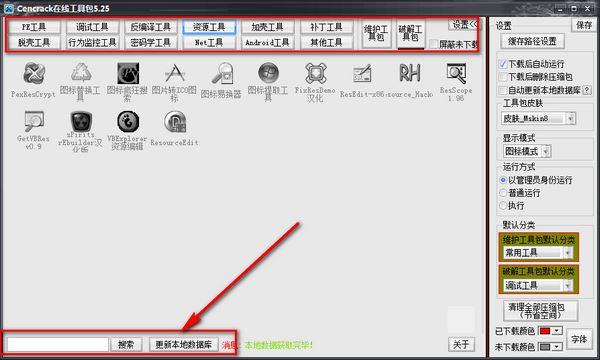Launch the VBExplorer 资源编辑 icon
The width and height of the screenshot is (600, 360).
128,121
